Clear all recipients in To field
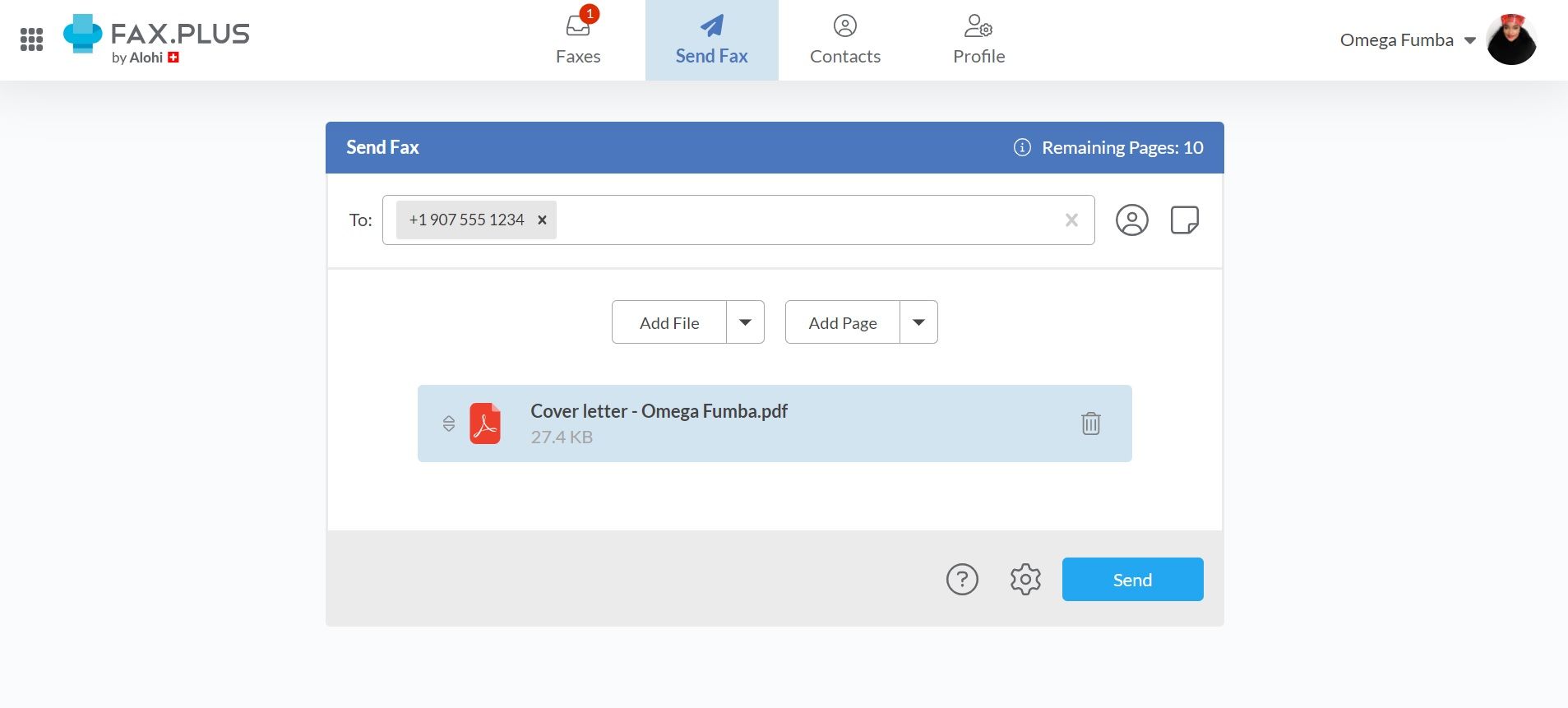The width and height of the screenshot is (1568, 708). (x=1071, y=220)
